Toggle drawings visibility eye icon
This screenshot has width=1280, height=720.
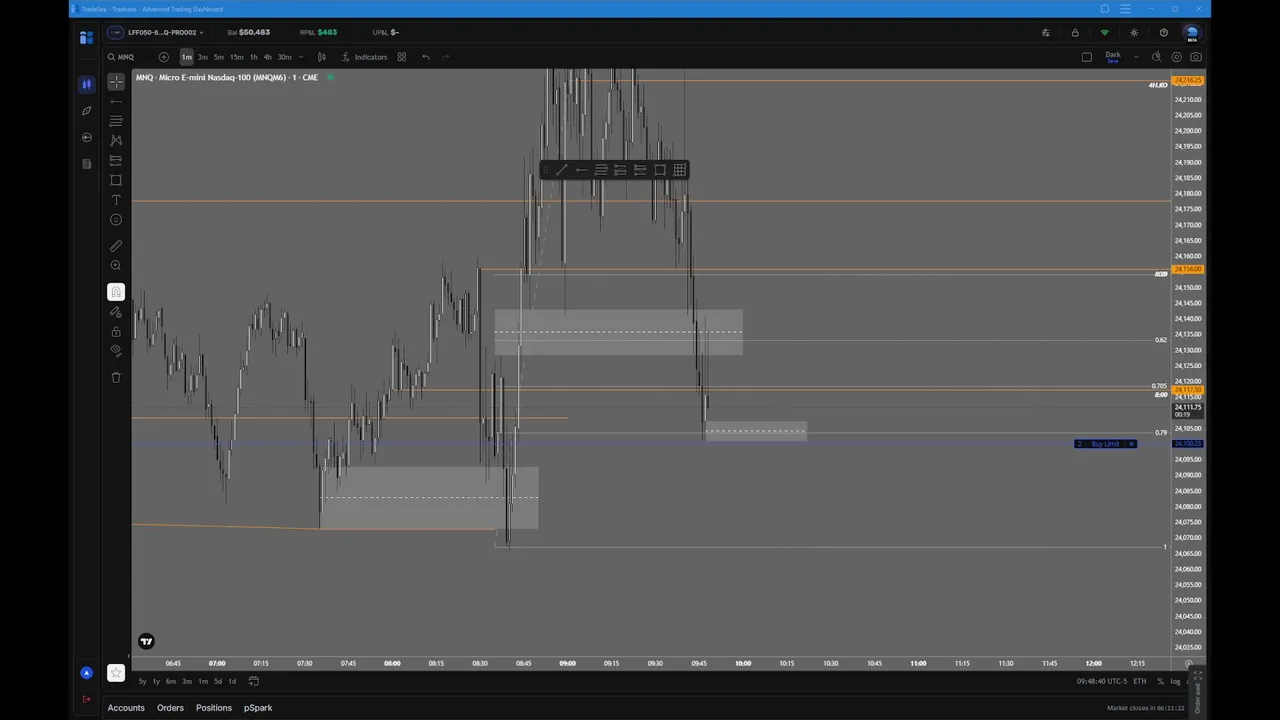click(116, 351)
